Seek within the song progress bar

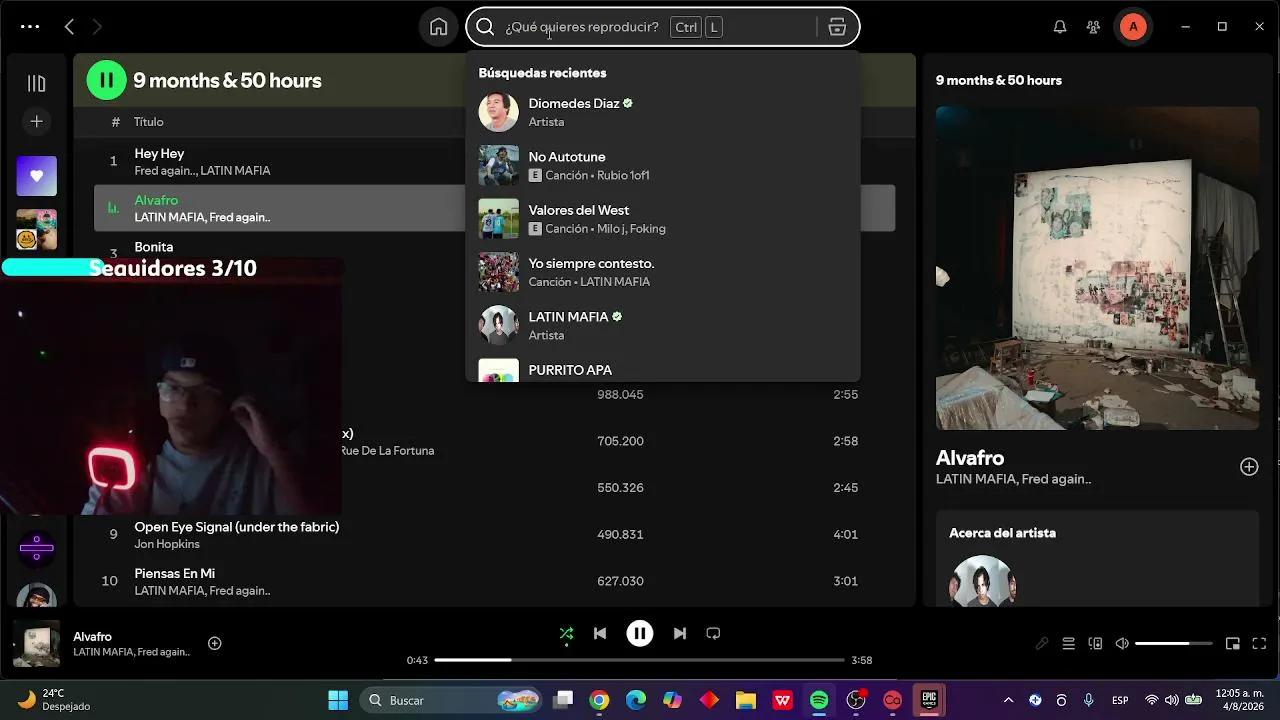640,660
